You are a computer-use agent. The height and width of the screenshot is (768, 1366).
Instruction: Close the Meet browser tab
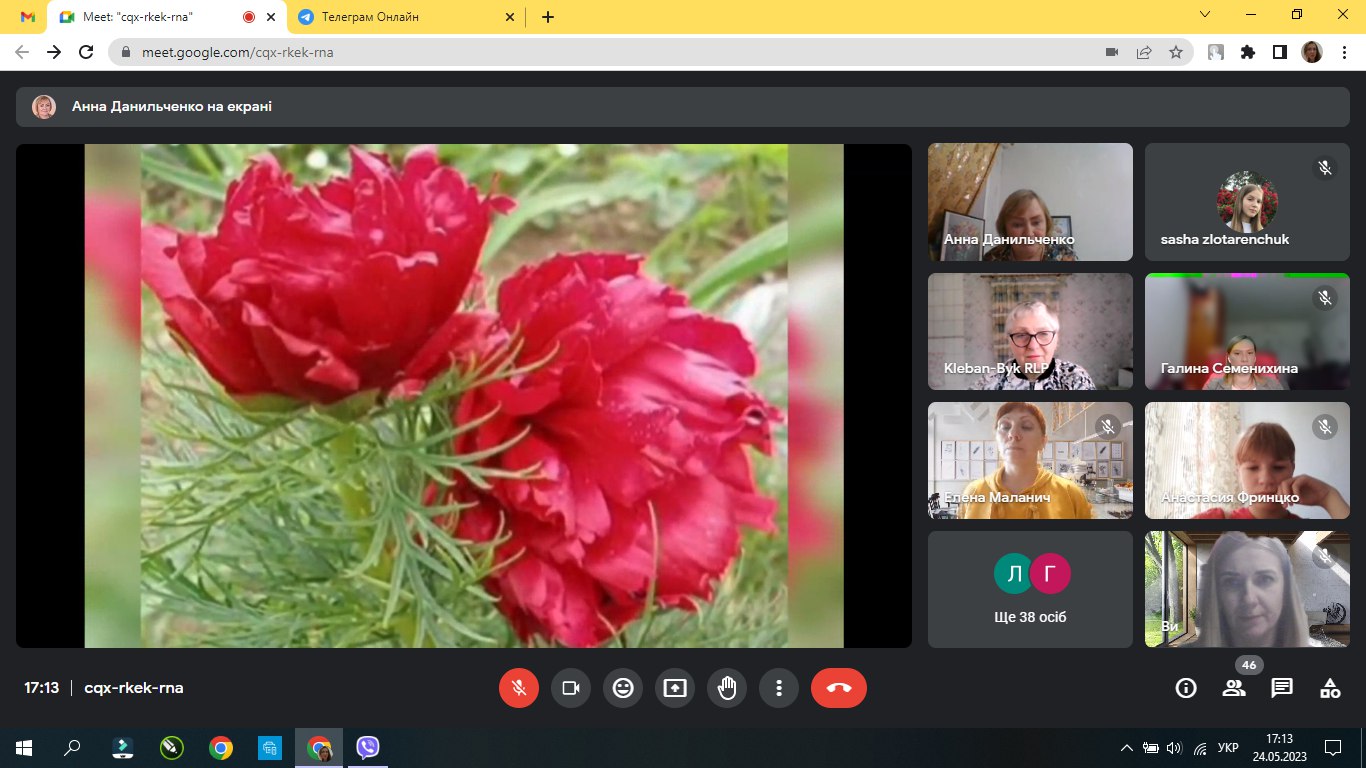270,17
